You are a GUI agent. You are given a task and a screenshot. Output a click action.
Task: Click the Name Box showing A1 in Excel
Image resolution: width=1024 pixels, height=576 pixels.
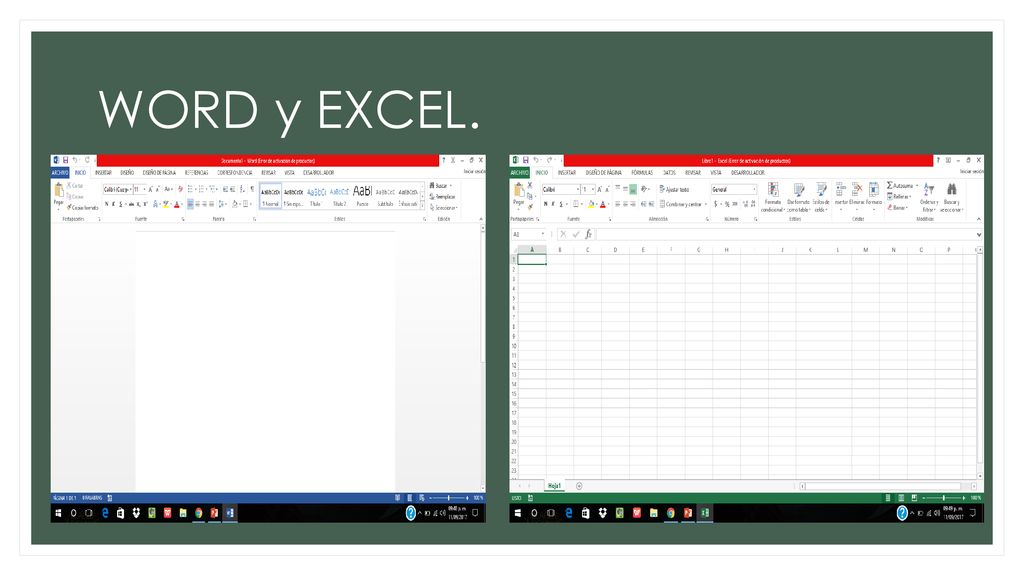coord(528,234)
